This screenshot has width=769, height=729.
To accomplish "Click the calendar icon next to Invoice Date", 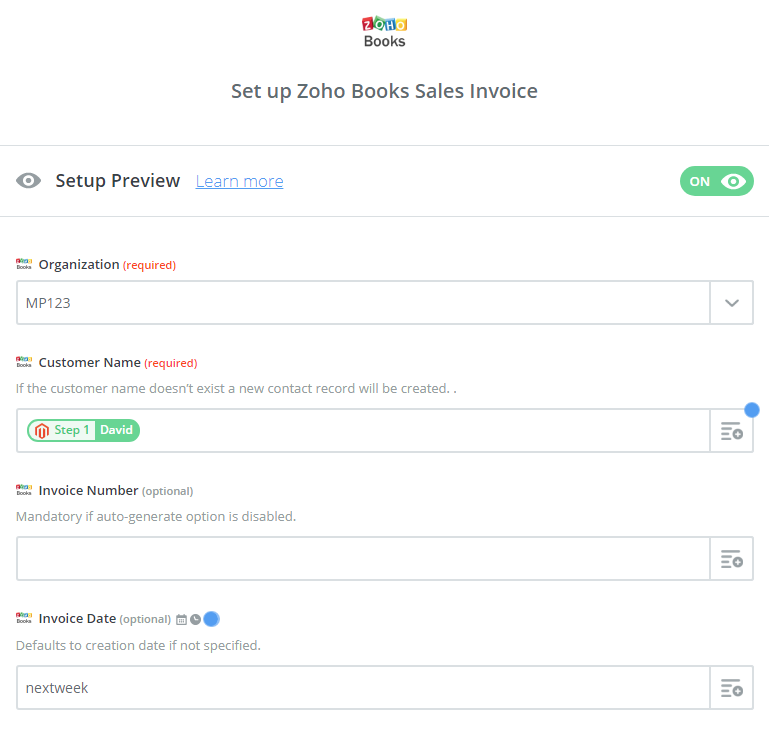I will pyautogui.click(x=181, y=620).
